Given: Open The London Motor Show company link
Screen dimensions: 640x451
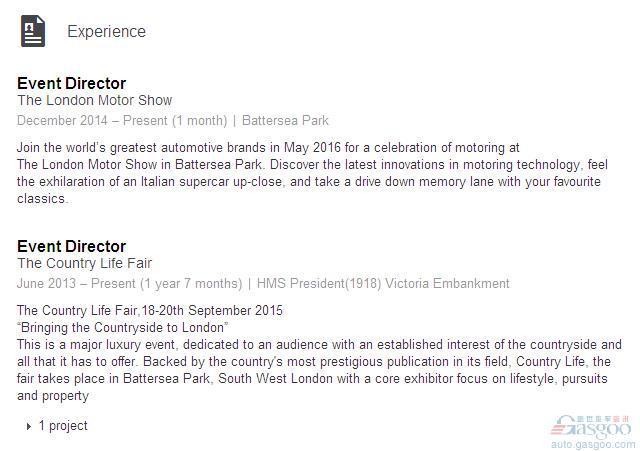Looking at the screenshot, I should [x=94, y=100].
